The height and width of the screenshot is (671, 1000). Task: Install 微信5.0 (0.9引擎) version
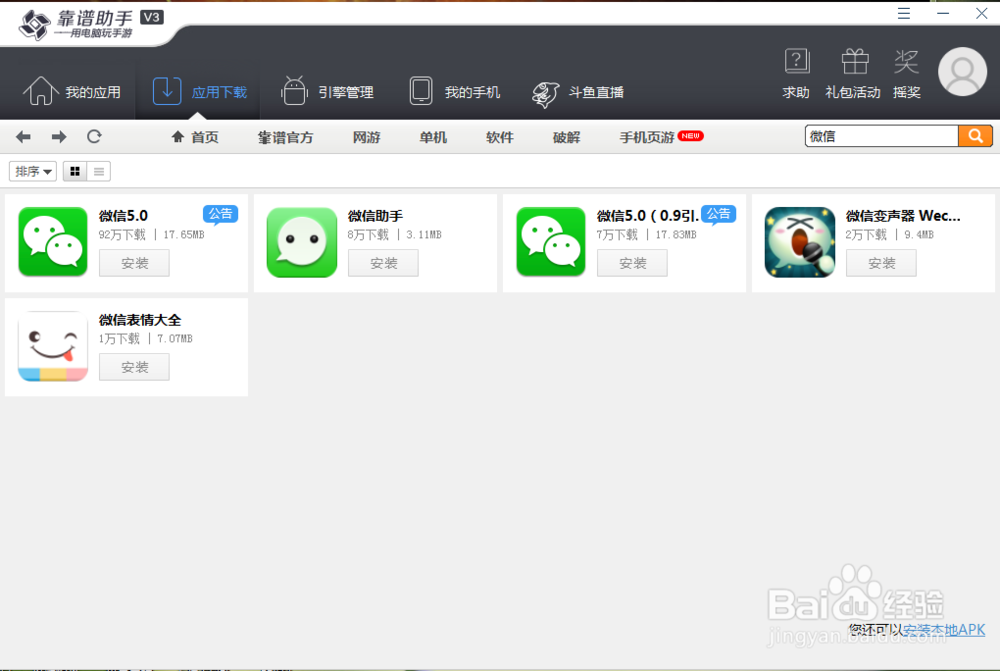[633, 263]
